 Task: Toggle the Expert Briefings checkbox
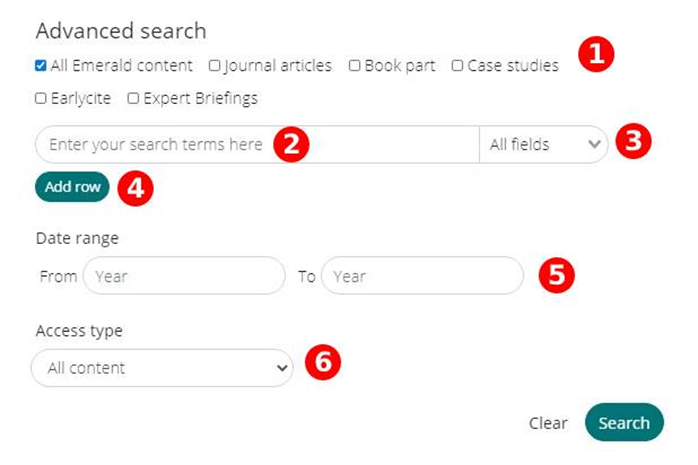click(133, 98)
